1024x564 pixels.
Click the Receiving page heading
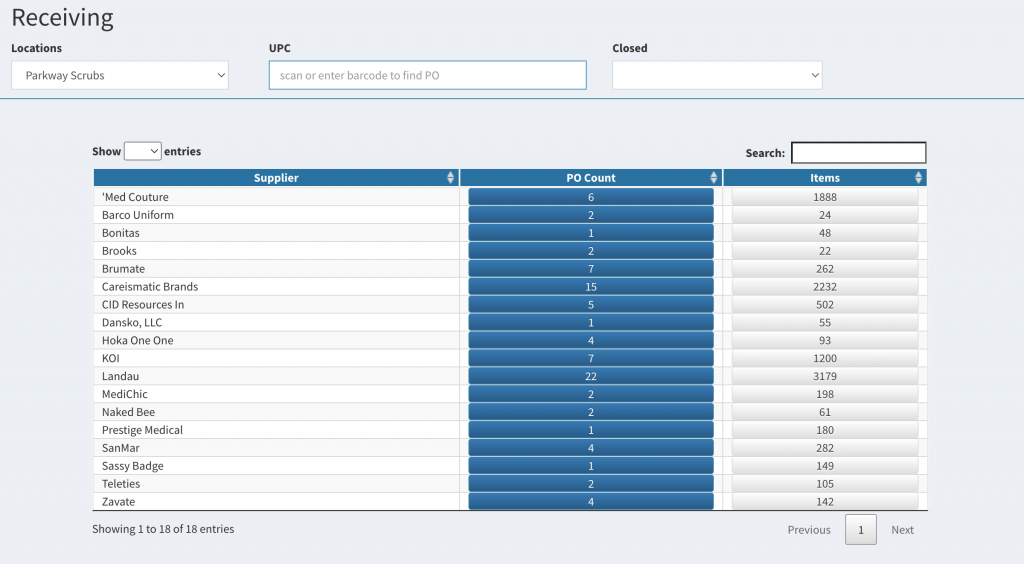coord(62,18)
